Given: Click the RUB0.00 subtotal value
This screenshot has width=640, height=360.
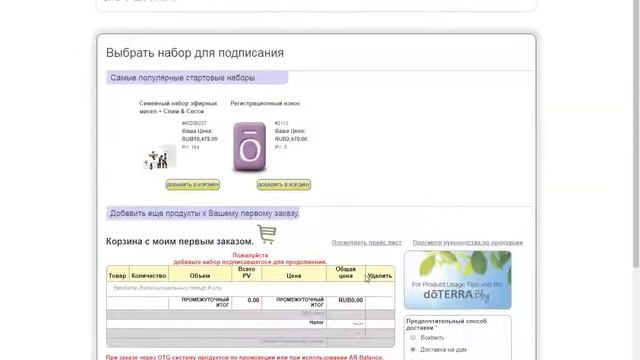Looking at the screenshot, I should click(350, 300).
